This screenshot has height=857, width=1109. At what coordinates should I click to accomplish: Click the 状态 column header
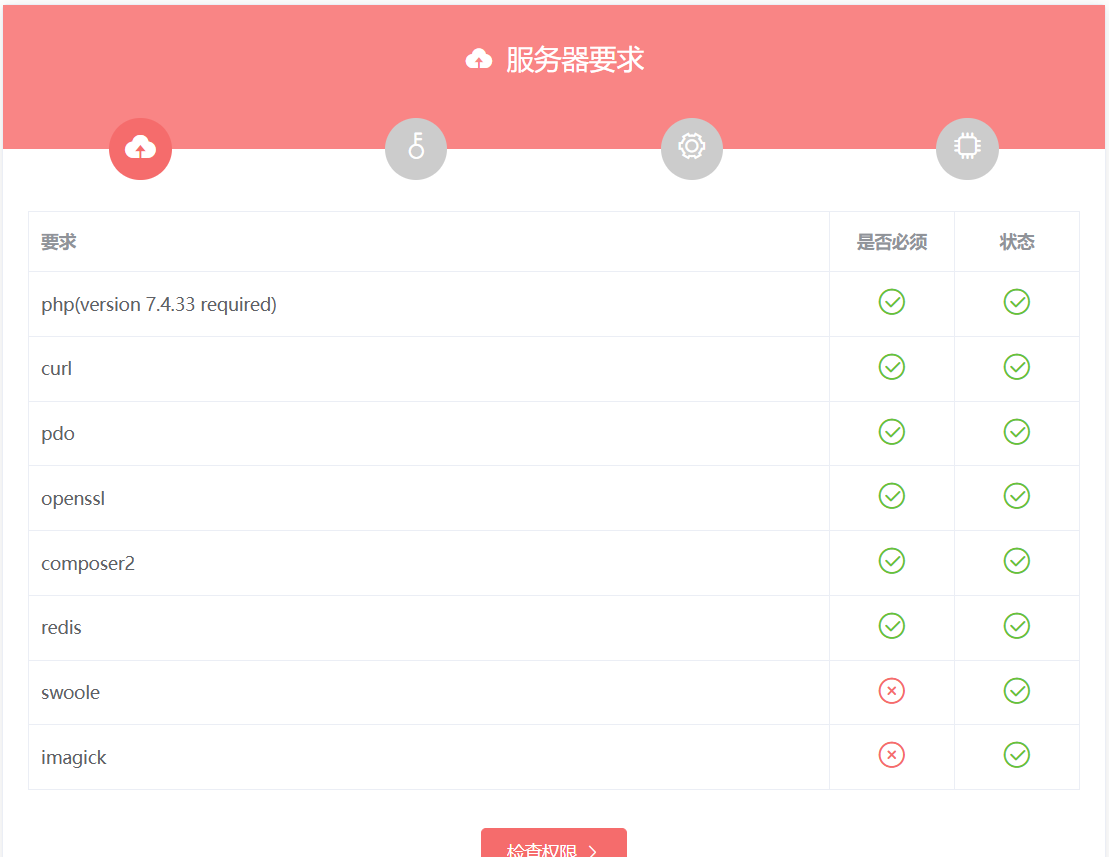coord(1016,242)
